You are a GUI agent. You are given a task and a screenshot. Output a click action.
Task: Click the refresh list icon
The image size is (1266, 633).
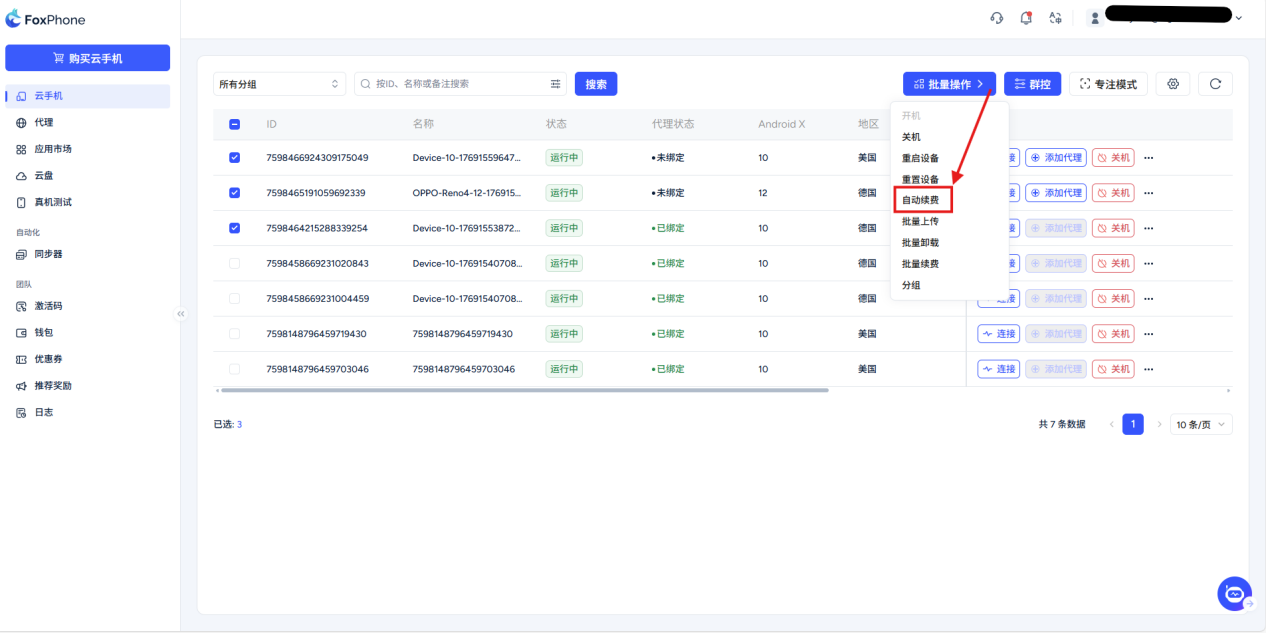[1215, 84]
